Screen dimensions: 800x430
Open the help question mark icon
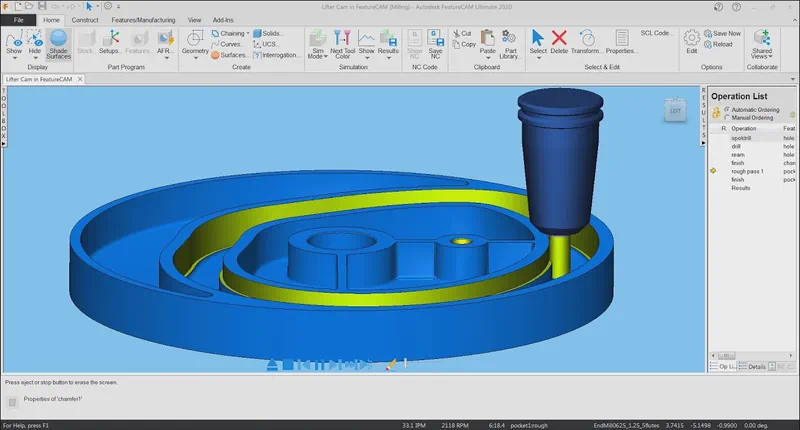[736, 7]
